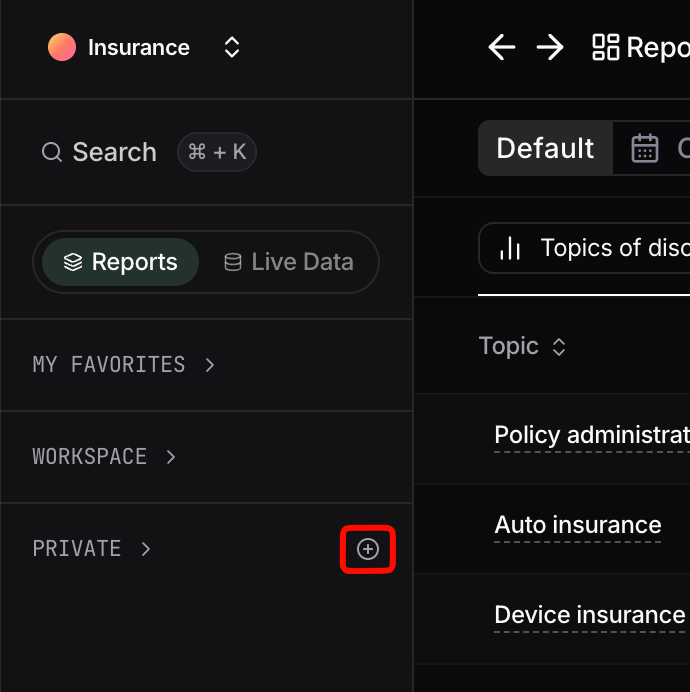Click the MY FAVORITES label

point(109,365)
